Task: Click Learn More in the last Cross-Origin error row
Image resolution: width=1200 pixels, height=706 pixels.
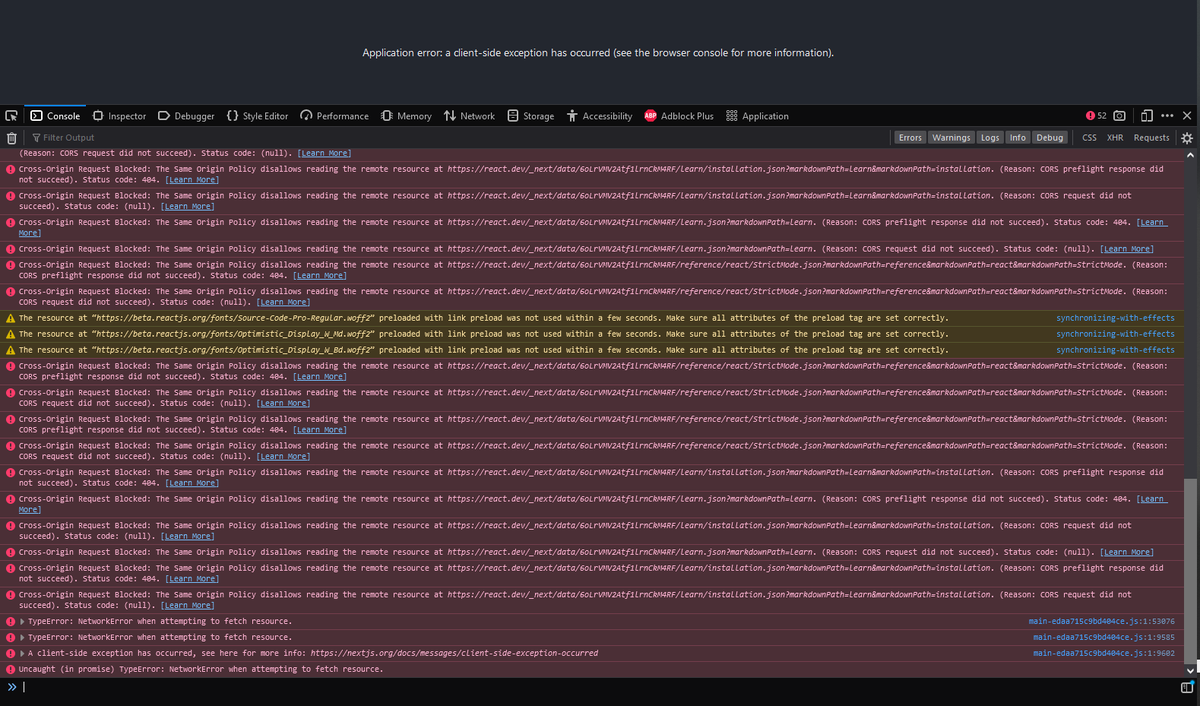Action: pyautogui.click(x=190, y=605)
